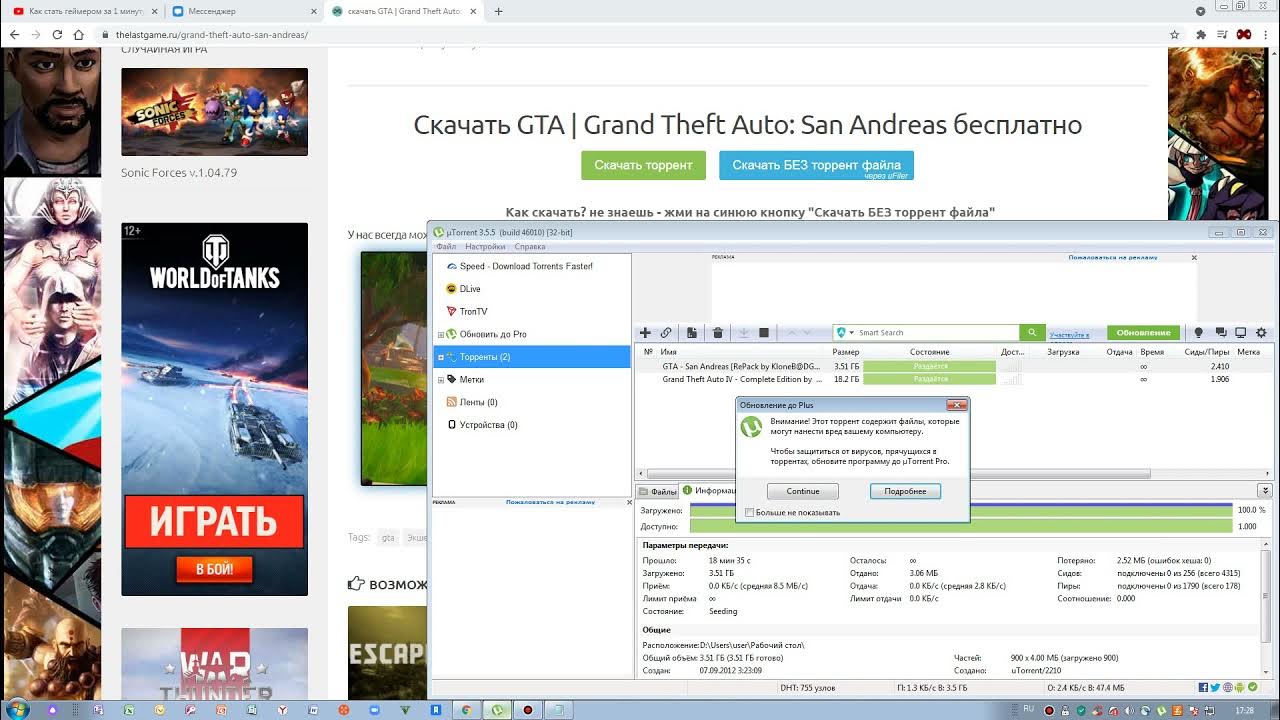This screenshot has height=720, width=1280.
Task: Click "Подробнее" button in dialog
Action: point(905,491)
